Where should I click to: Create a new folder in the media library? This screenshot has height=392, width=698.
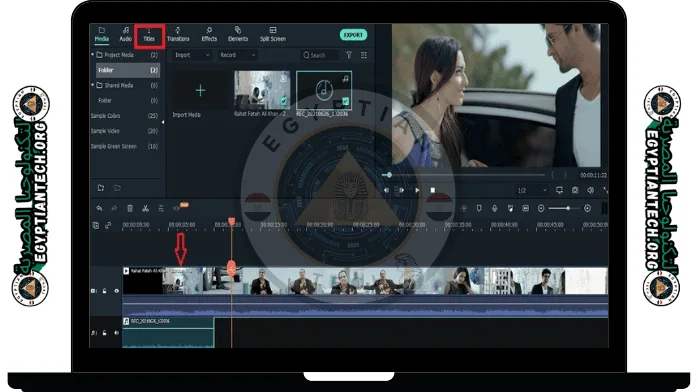click(x=101, y=188)
